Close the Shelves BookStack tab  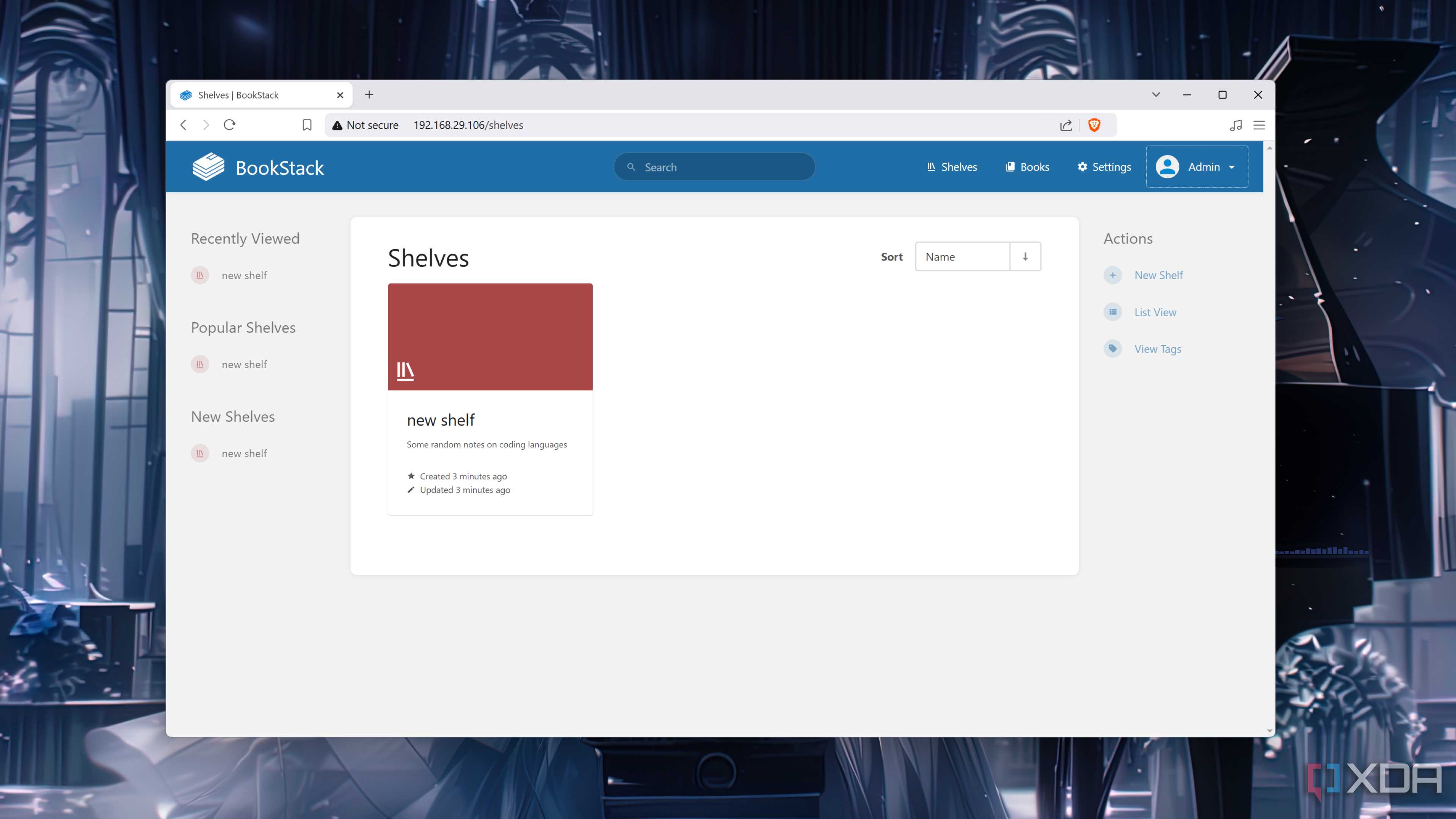[x=340, y=95]
